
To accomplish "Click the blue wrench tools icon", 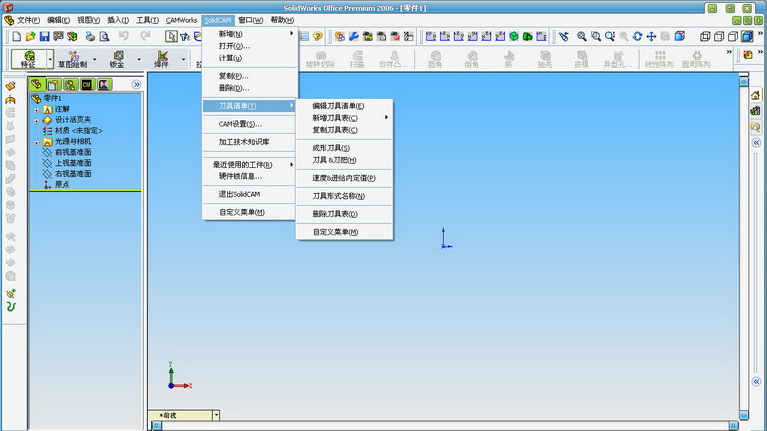I will [354, 36].
